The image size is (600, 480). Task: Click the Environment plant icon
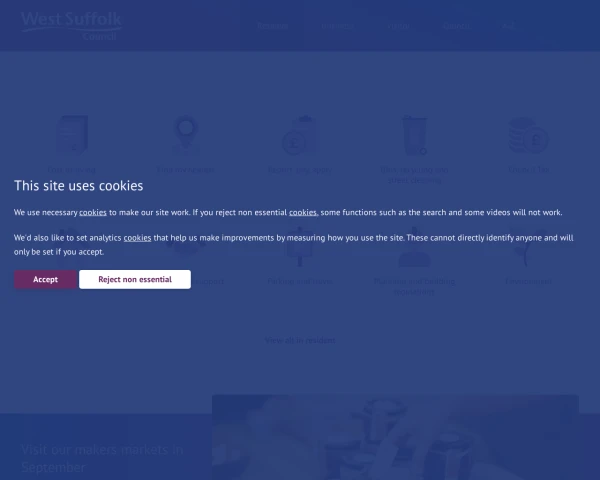[528, 247]
